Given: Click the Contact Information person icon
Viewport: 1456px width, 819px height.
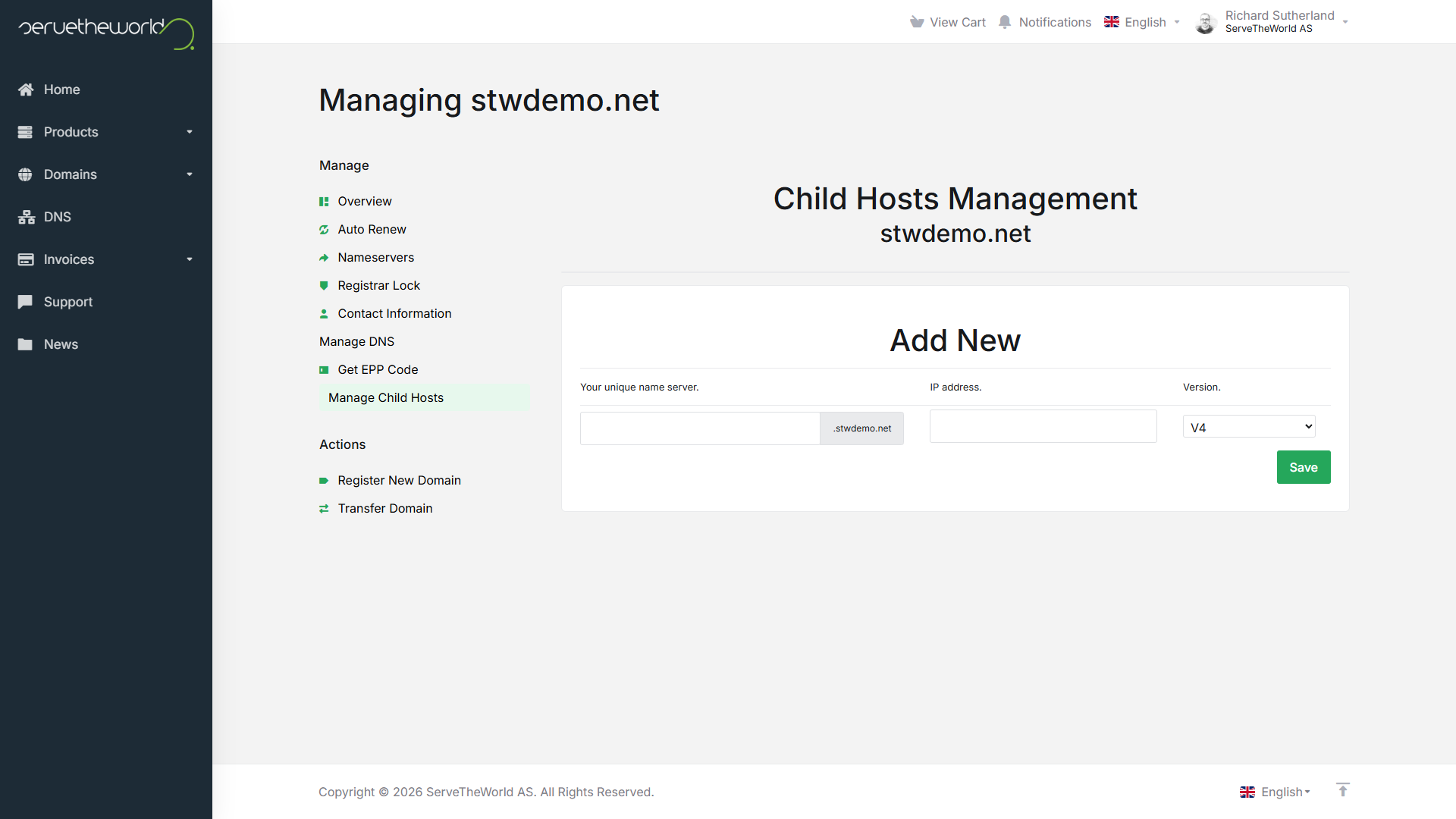Looking at the screenshot, I should (324, 314).
